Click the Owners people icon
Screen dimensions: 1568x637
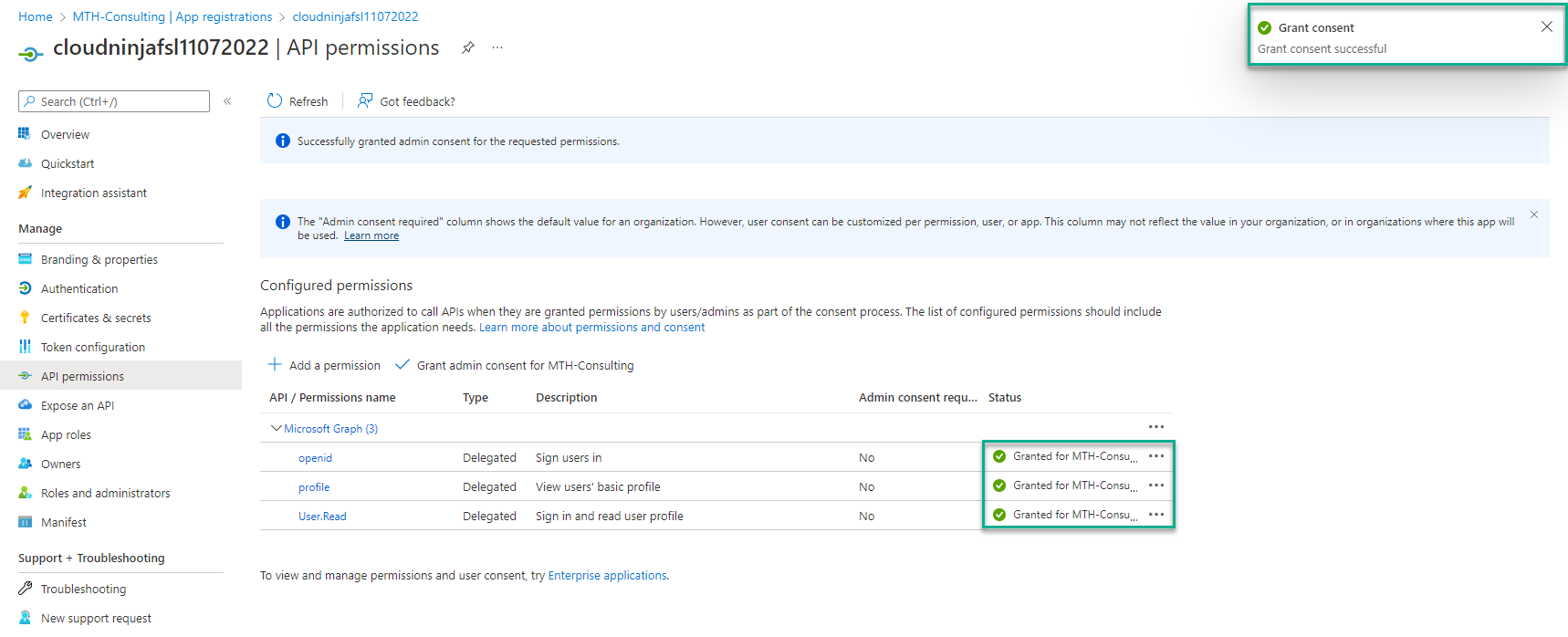click(x=25, y=464)
